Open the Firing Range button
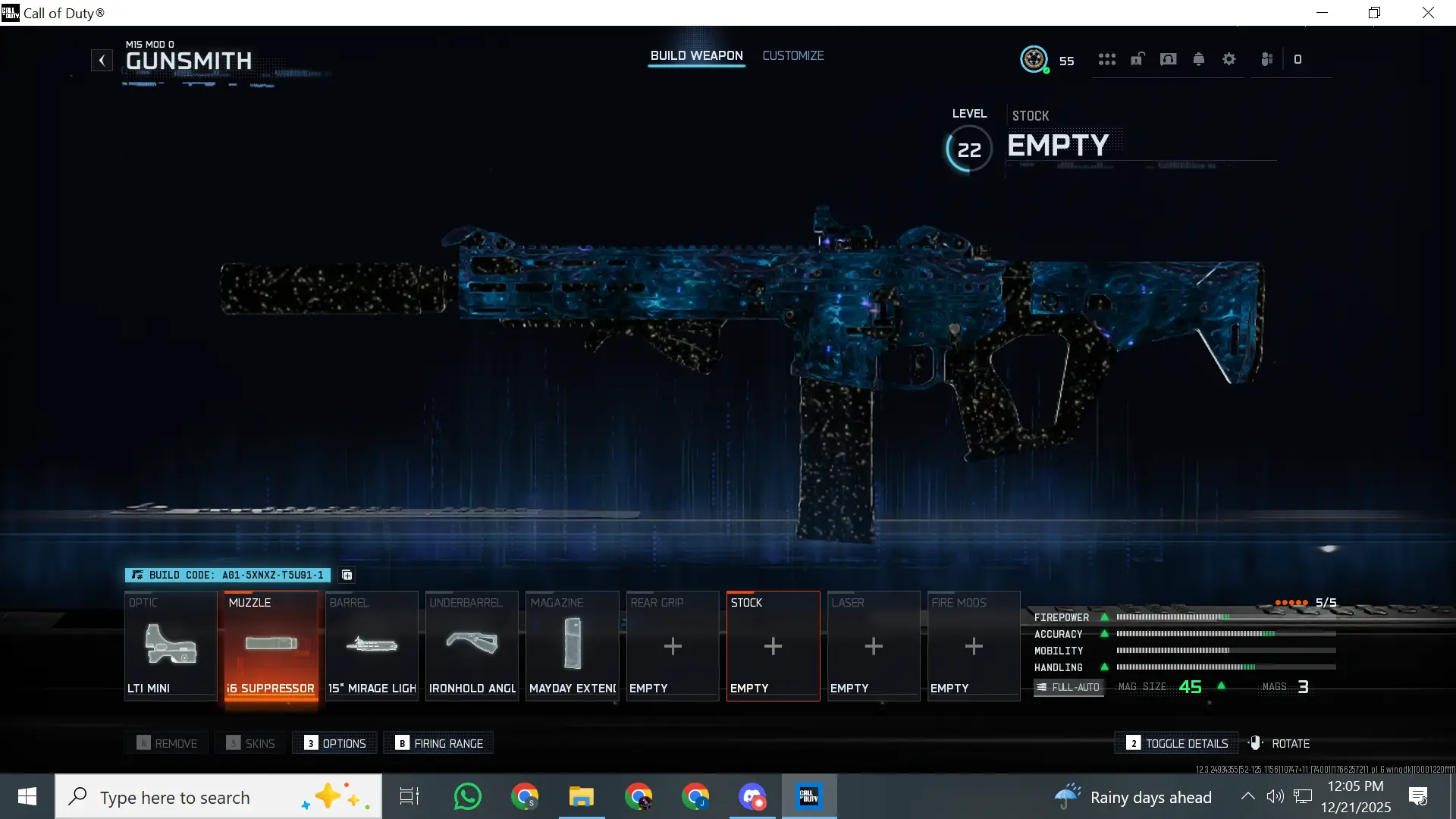The width and height of the screenshot is (1456, 819). [x=439, y=743]
